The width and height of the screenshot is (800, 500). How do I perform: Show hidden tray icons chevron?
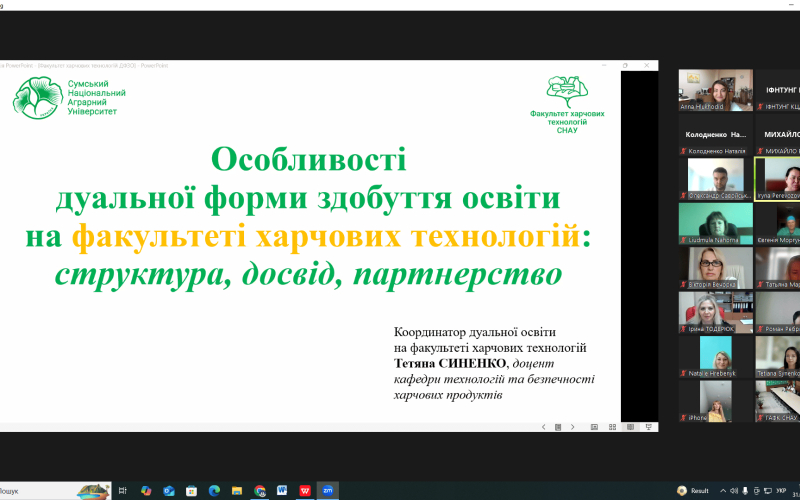pyautogui.click(x=723, y=491)
